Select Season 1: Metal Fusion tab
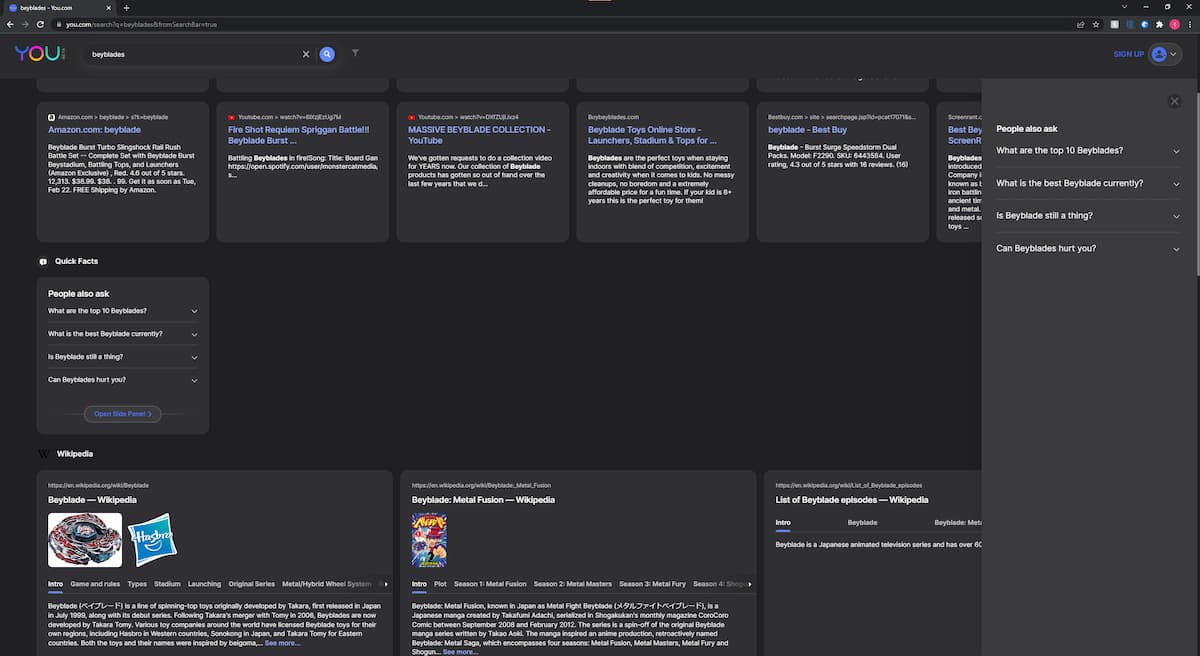Screen dimensions: 1200x656 490,584
